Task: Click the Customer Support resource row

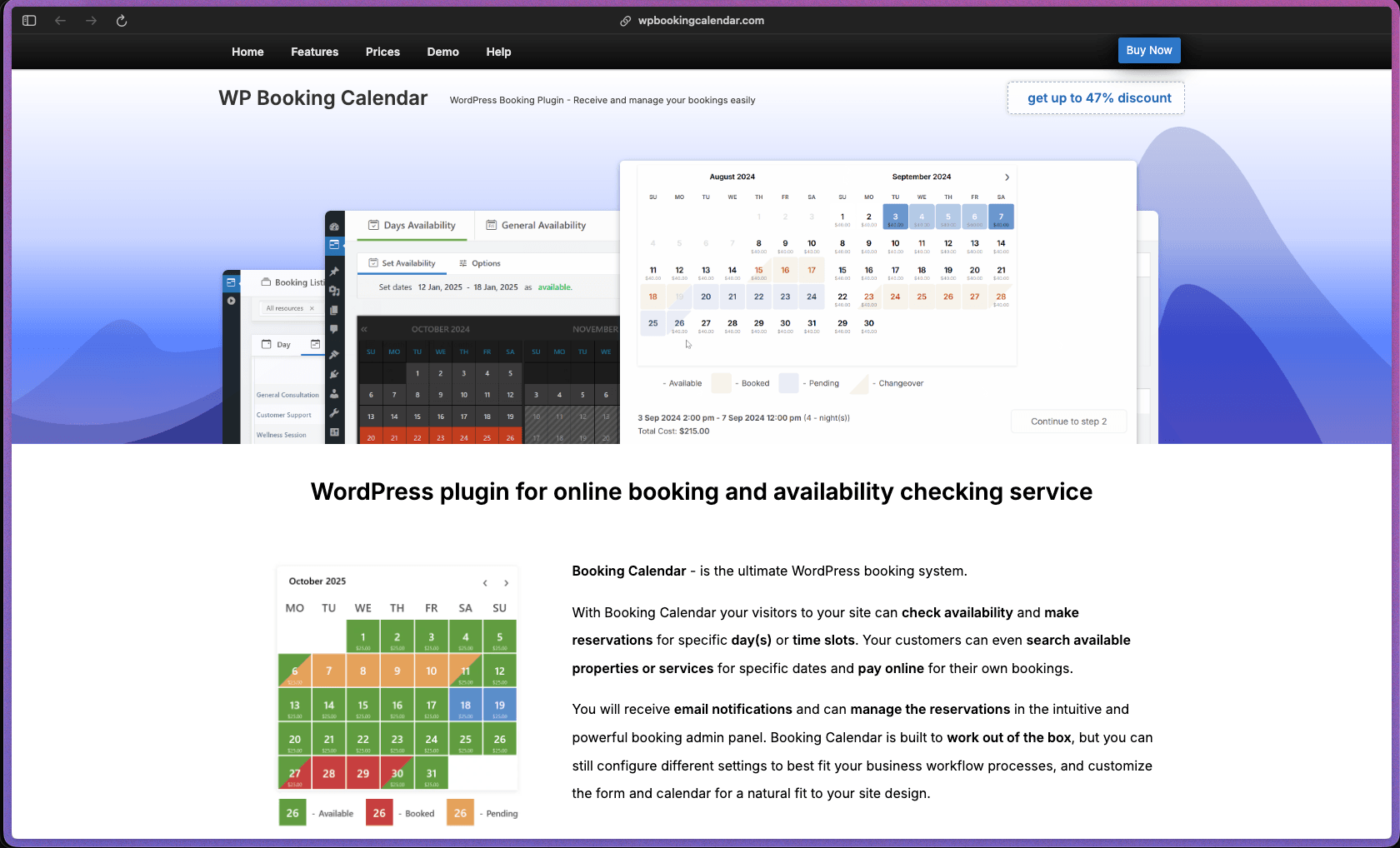Action: click(284, 415)
